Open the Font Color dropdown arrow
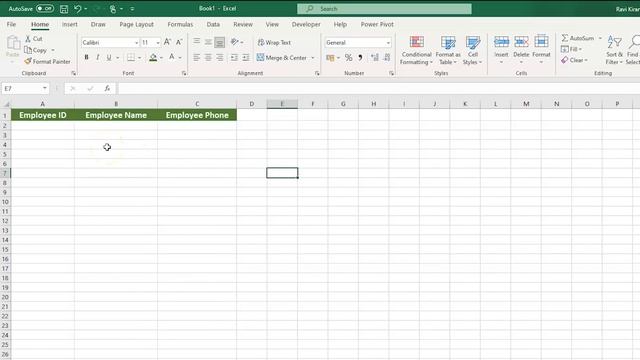Image resolution: width=640 pixels, height=360 pixels. pyautogui.click(x=180, y=58)
